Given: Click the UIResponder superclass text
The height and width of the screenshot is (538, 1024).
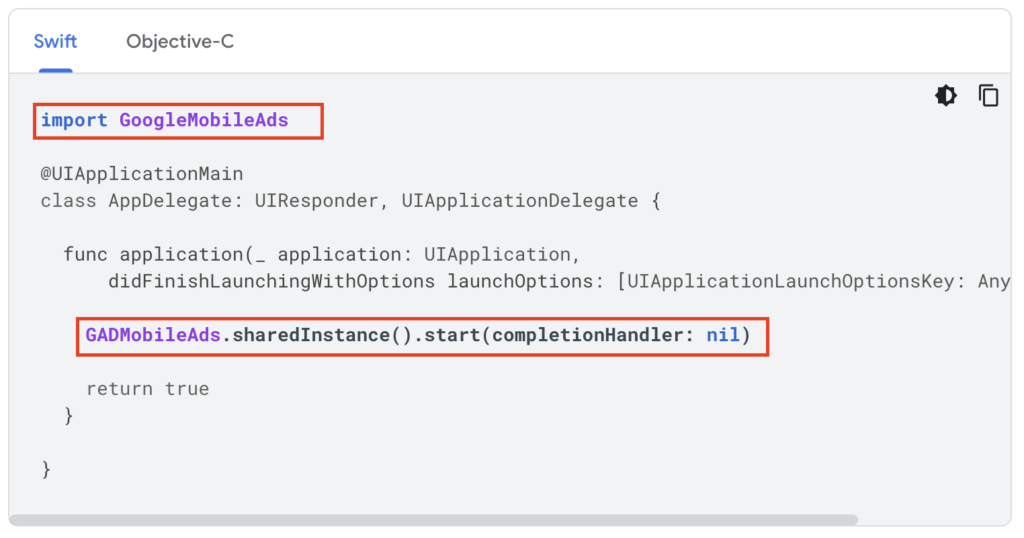Looking at the screenshot, I should coord(316,200).
